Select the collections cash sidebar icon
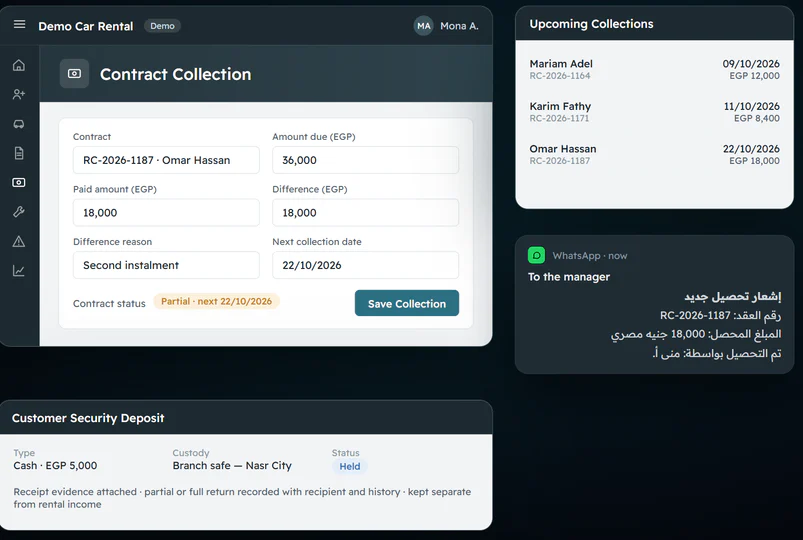803x540 pixels. click(x=19, y=182)
